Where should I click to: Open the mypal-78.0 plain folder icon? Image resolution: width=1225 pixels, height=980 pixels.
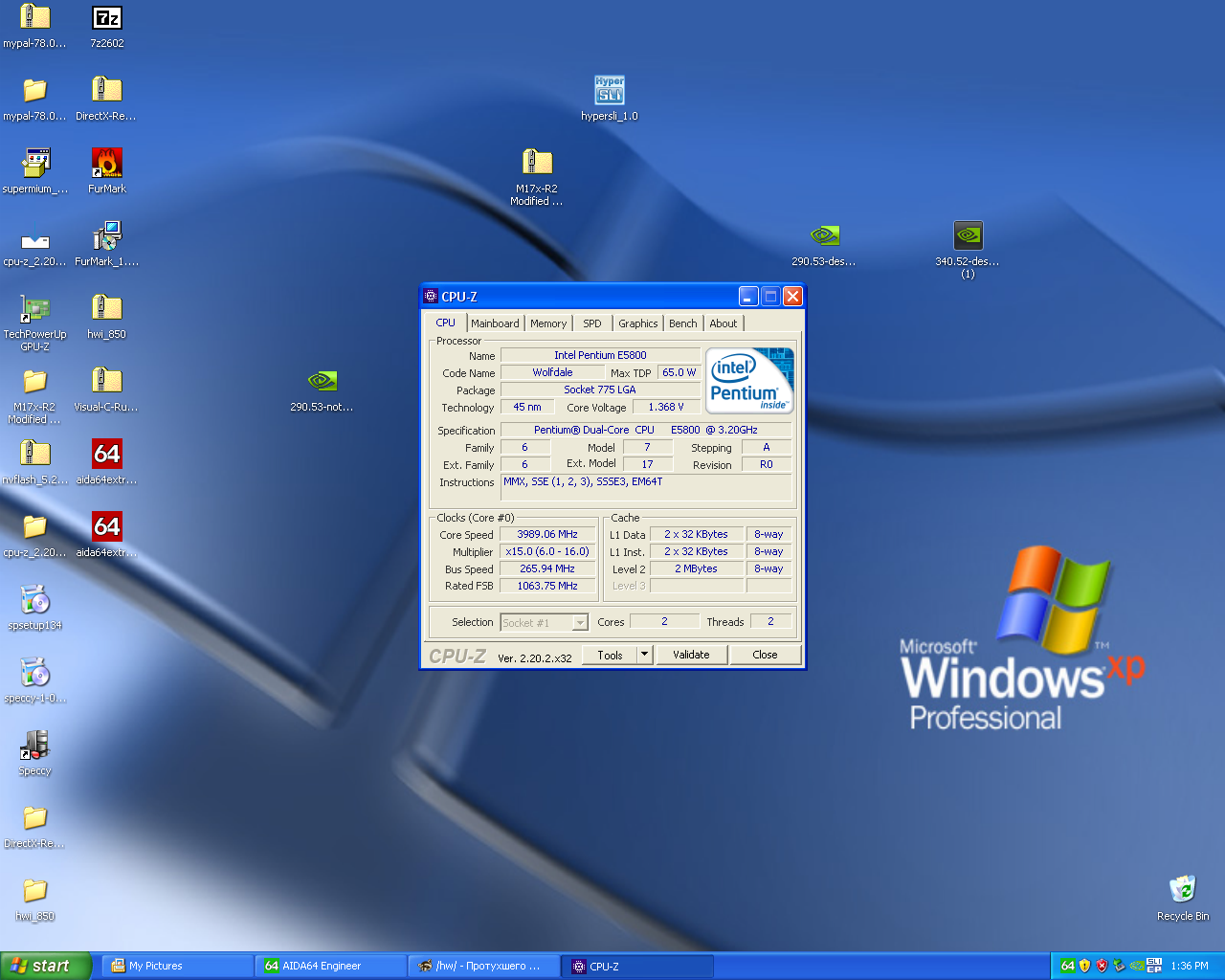34,91
